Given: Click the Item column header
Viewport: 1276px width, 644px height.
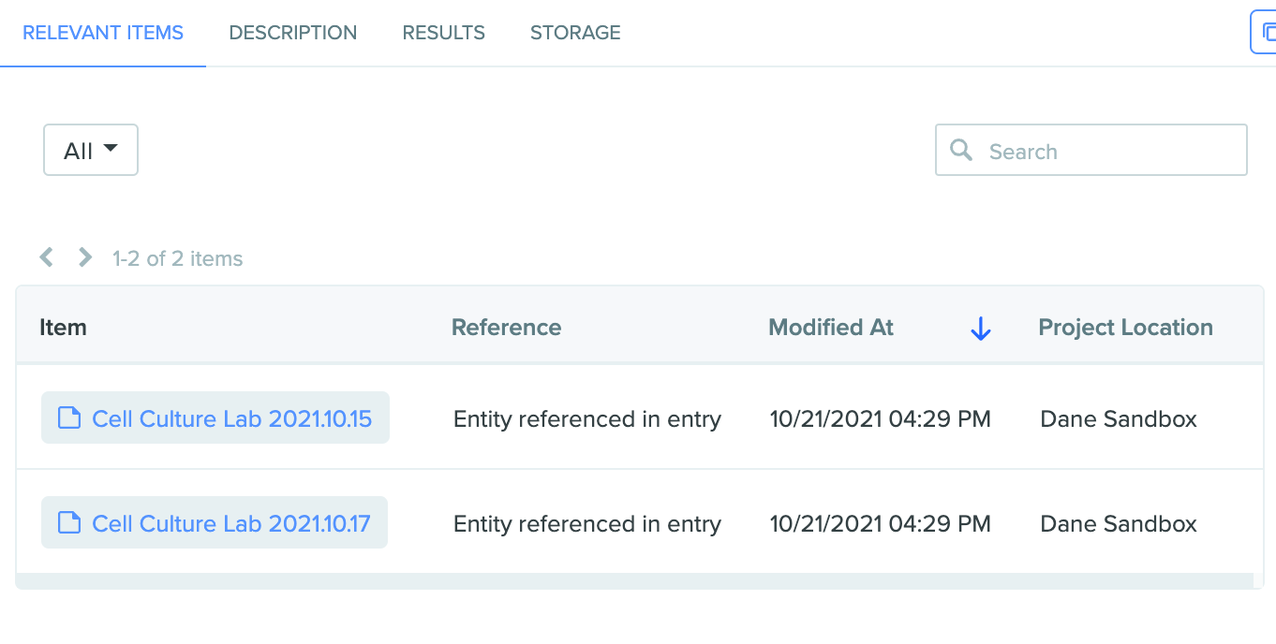Looking at the screenshot, I should 63,327.
